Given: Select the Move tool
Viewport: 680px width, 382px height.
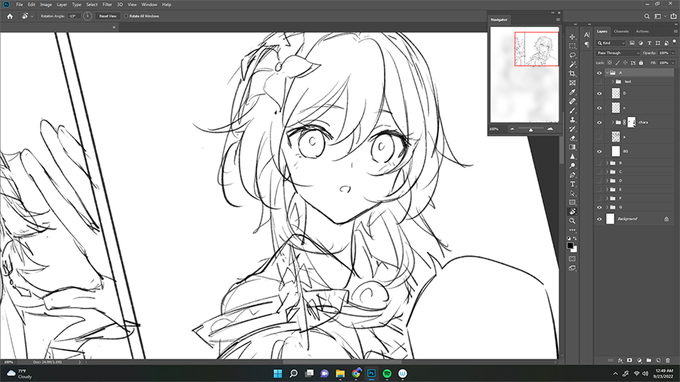Looking at the screenshot, I should (x=572, y=37).
